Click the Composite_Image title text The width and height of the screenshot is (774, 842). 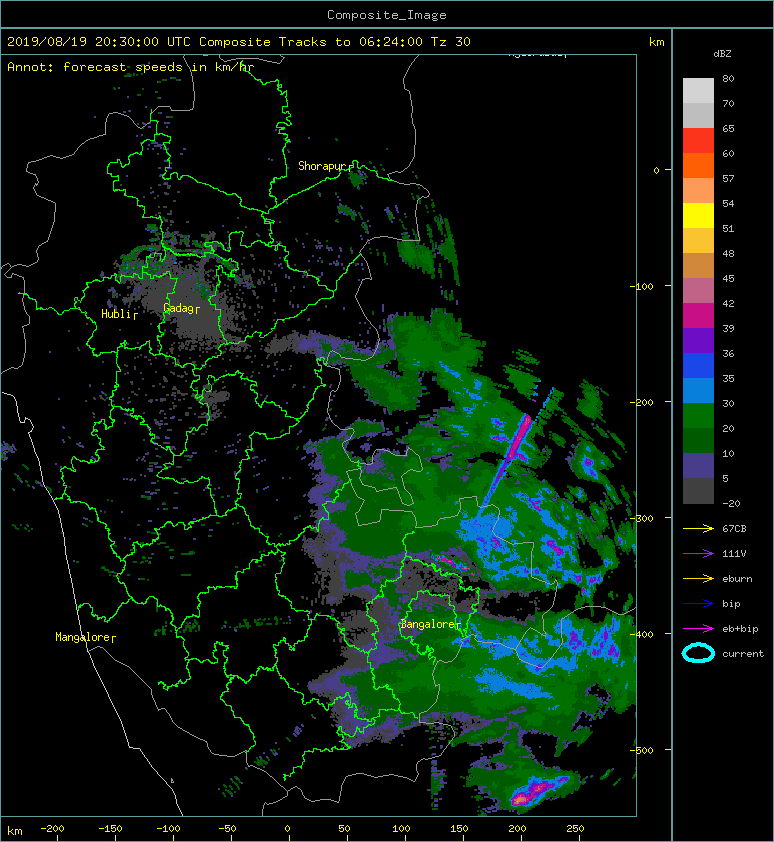387,15
